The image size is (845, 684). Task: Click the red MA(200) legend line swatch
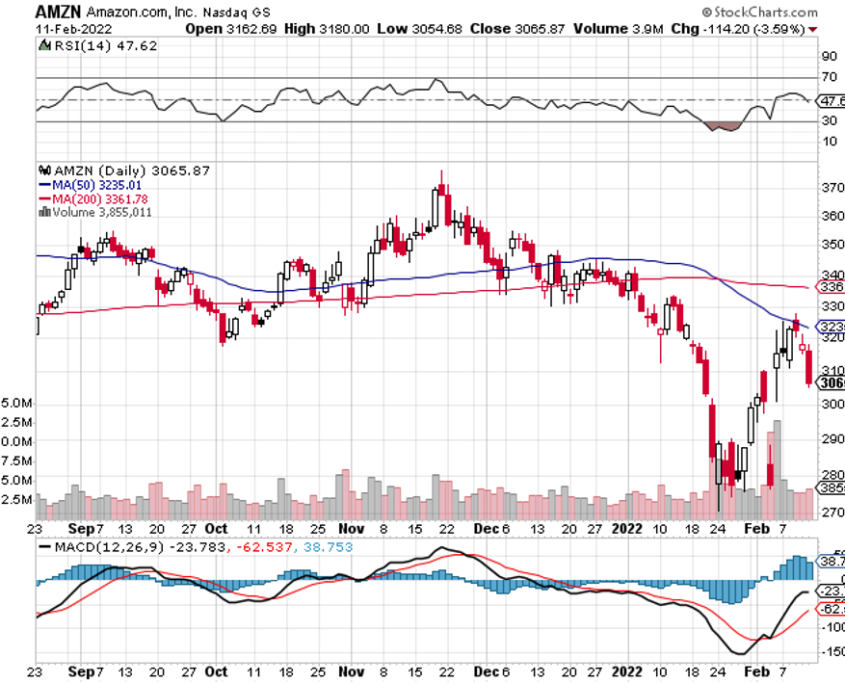(x=45, y=199)
